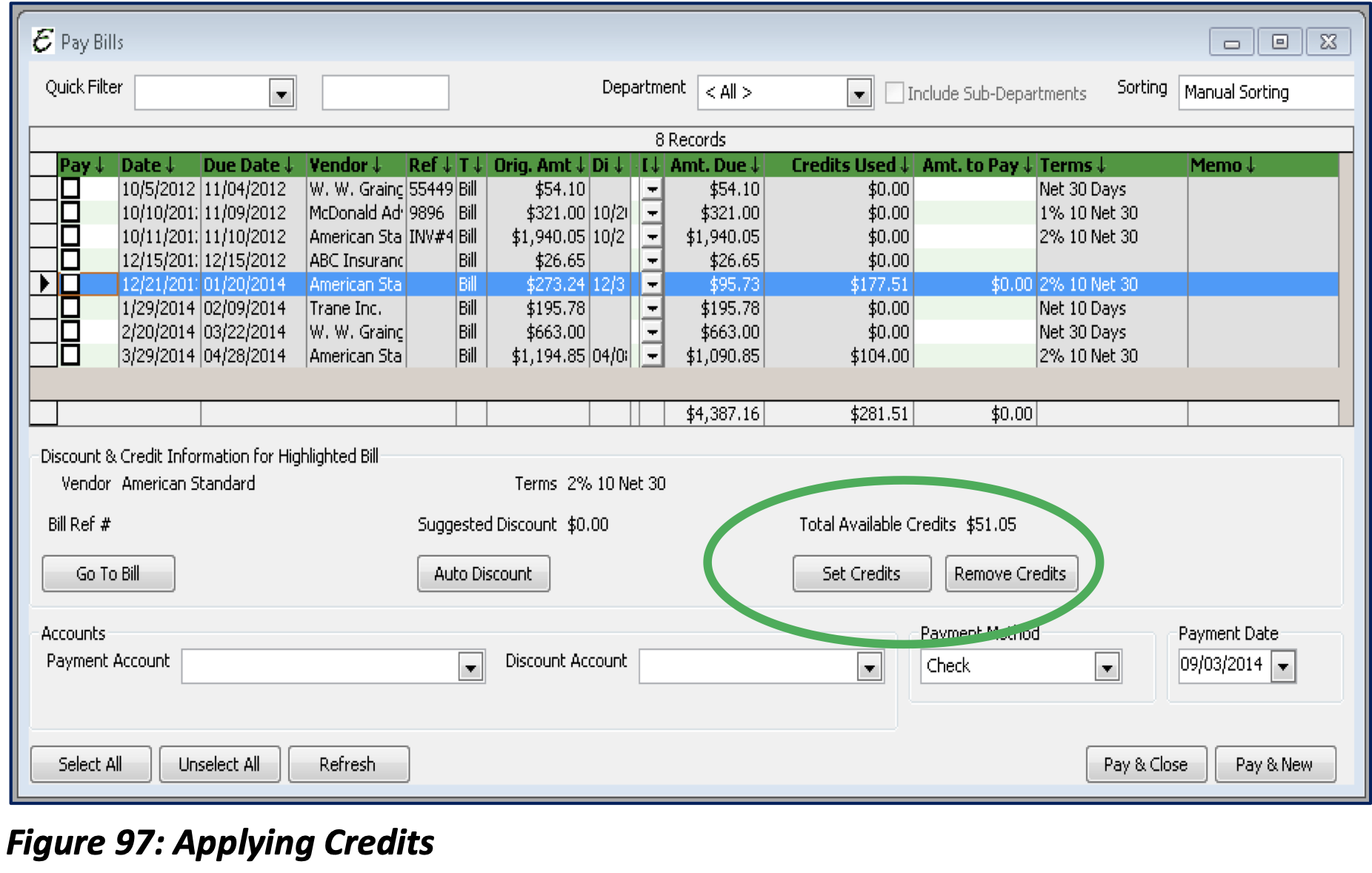This screenshot has height=873, width=1372.
Task: Check the Pay box for ABC Insurance
Action: 71,260
